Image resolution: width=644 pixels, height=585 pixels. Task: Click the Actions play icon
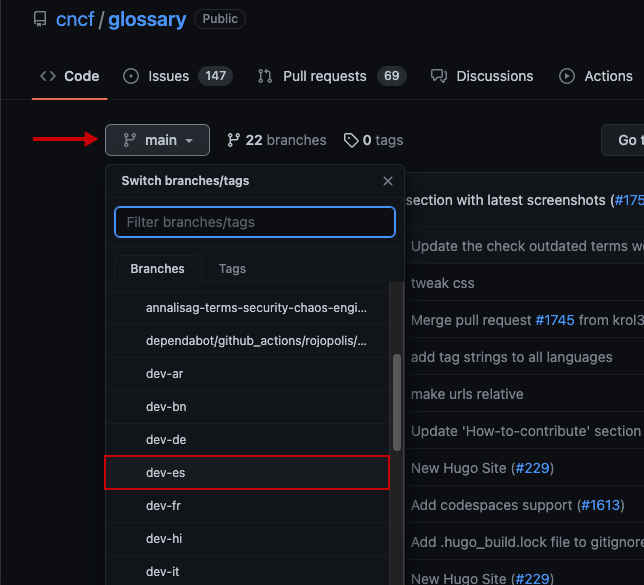pos(567,76)
